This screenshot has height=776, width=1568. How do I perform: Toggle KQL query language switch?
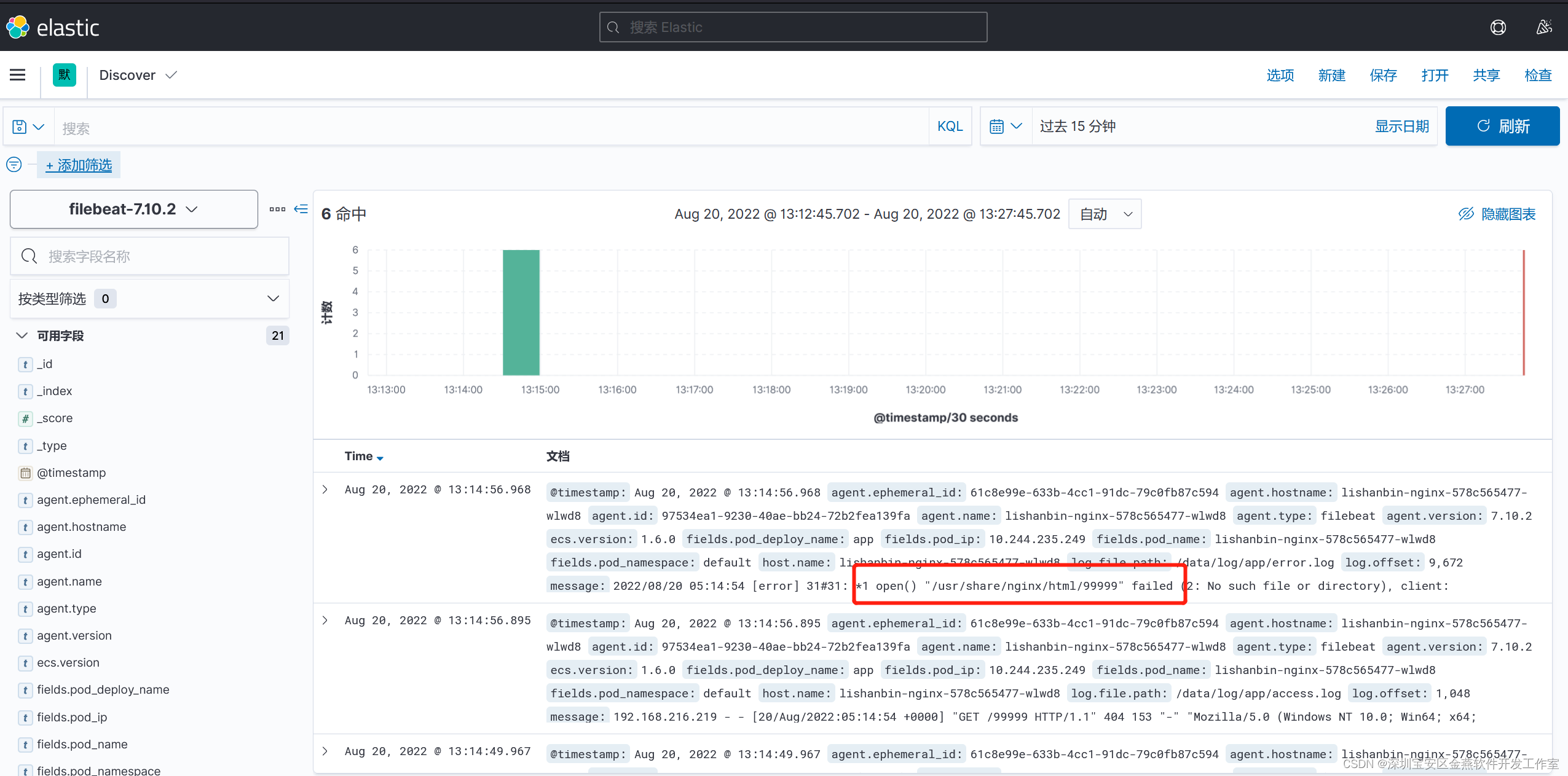click(949, 127)
